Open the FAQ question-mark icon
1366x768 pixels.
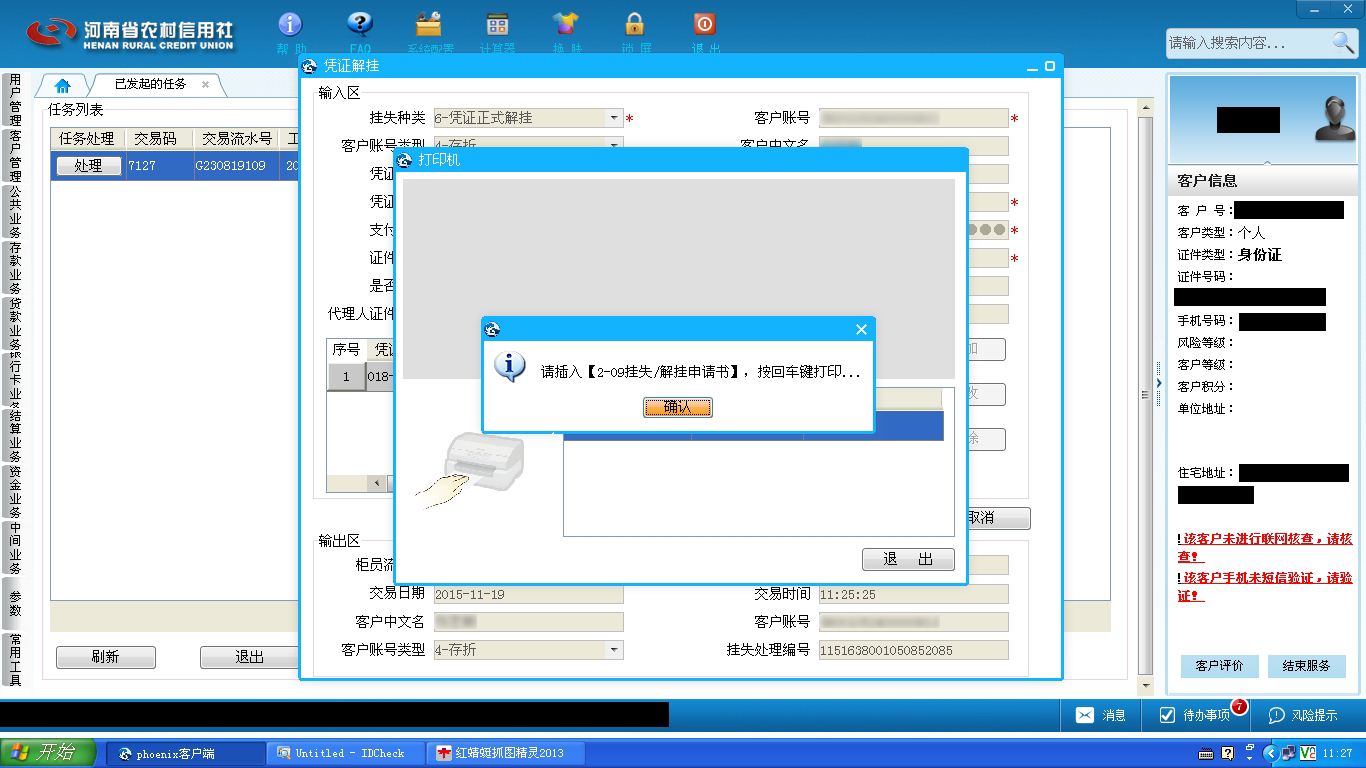tap(360, 24)
